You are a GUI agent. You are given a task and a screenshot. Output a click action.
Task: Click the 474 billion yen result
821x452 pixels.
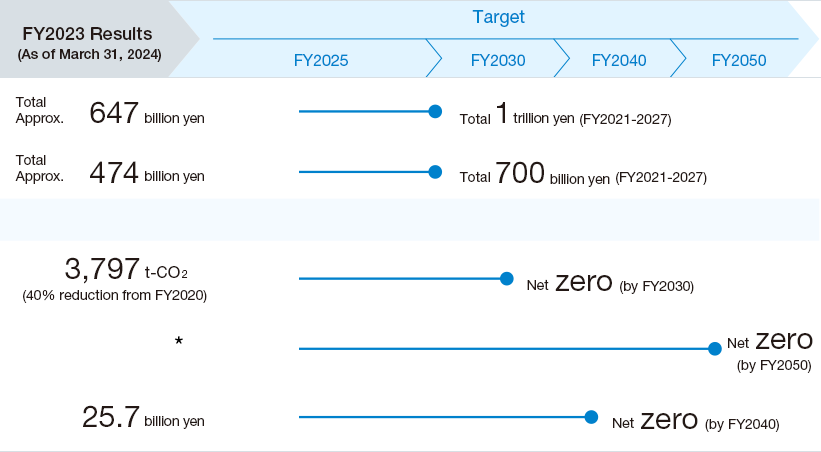(x=147, y=172)
